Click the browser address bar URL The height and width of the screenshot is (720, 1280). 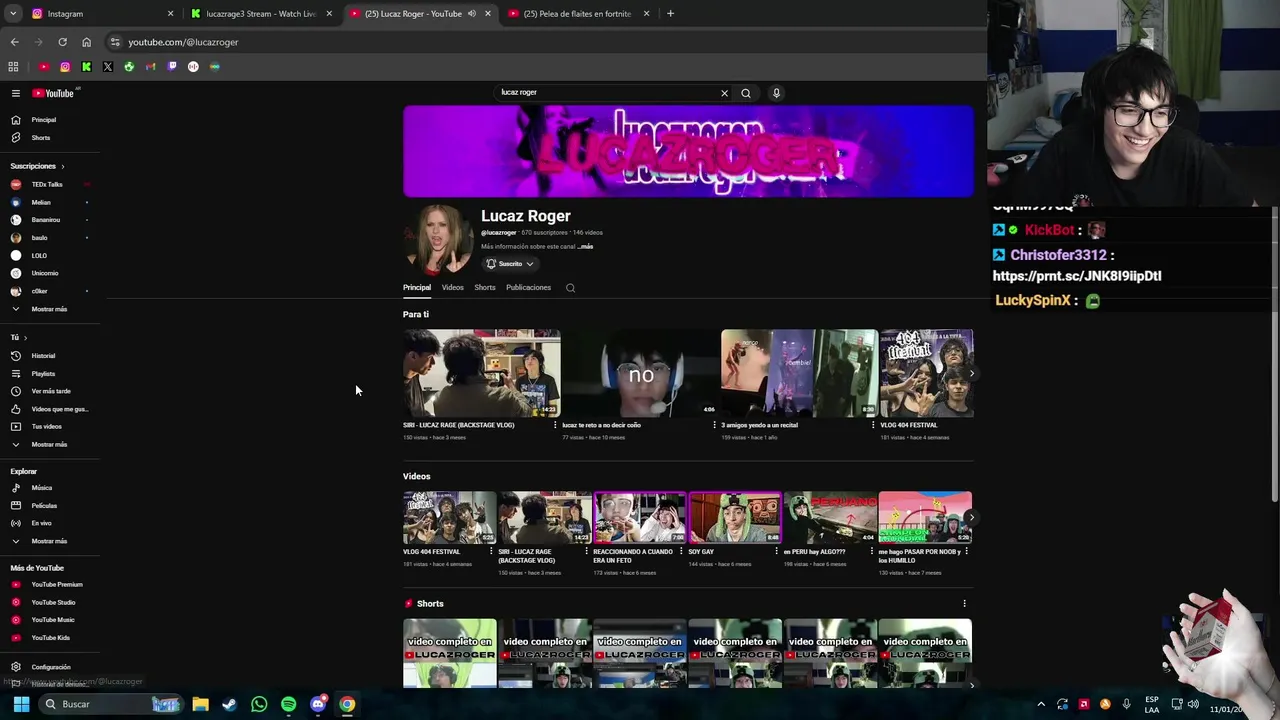(183, 42)
